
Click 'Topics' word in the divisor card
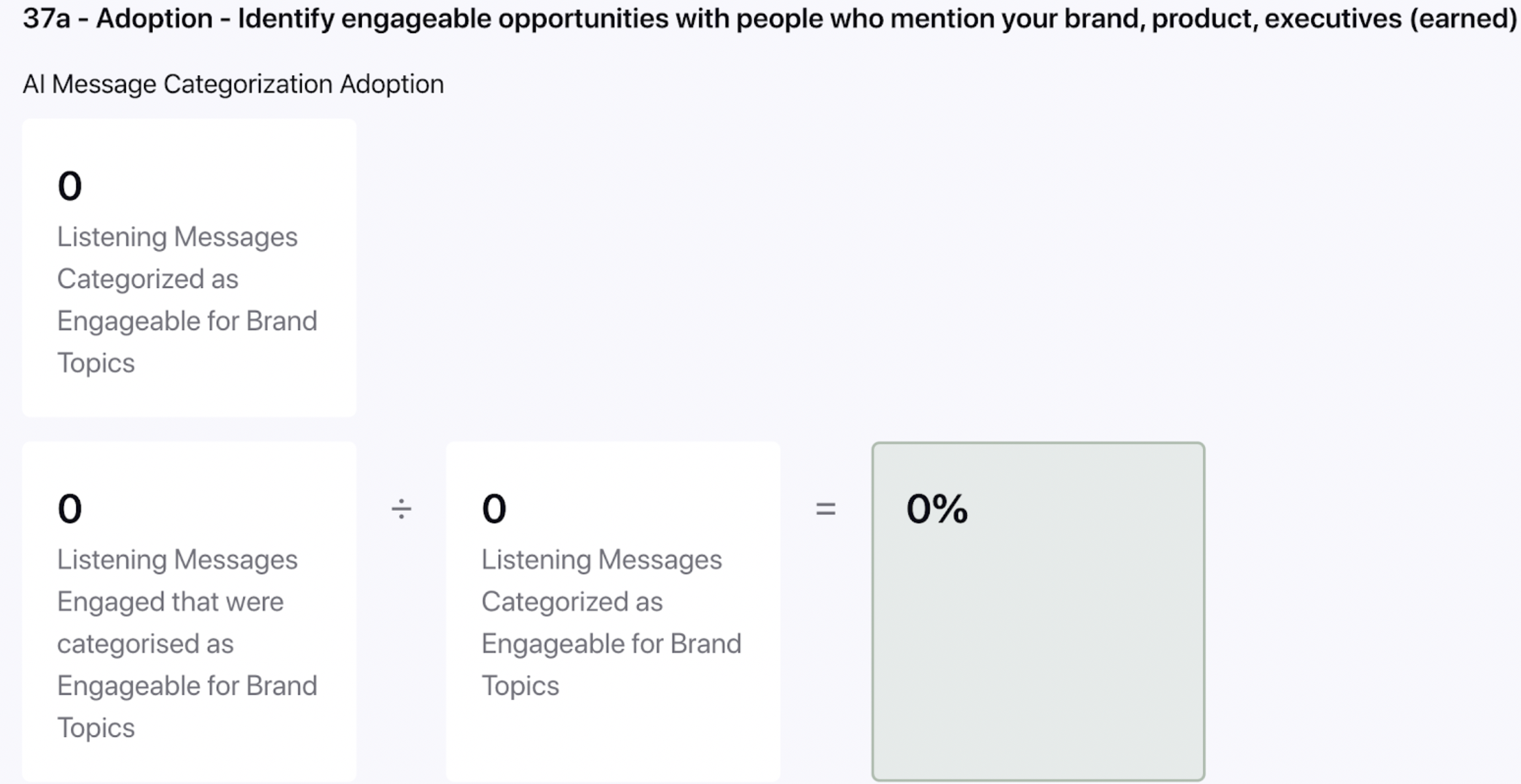(520, 686)
